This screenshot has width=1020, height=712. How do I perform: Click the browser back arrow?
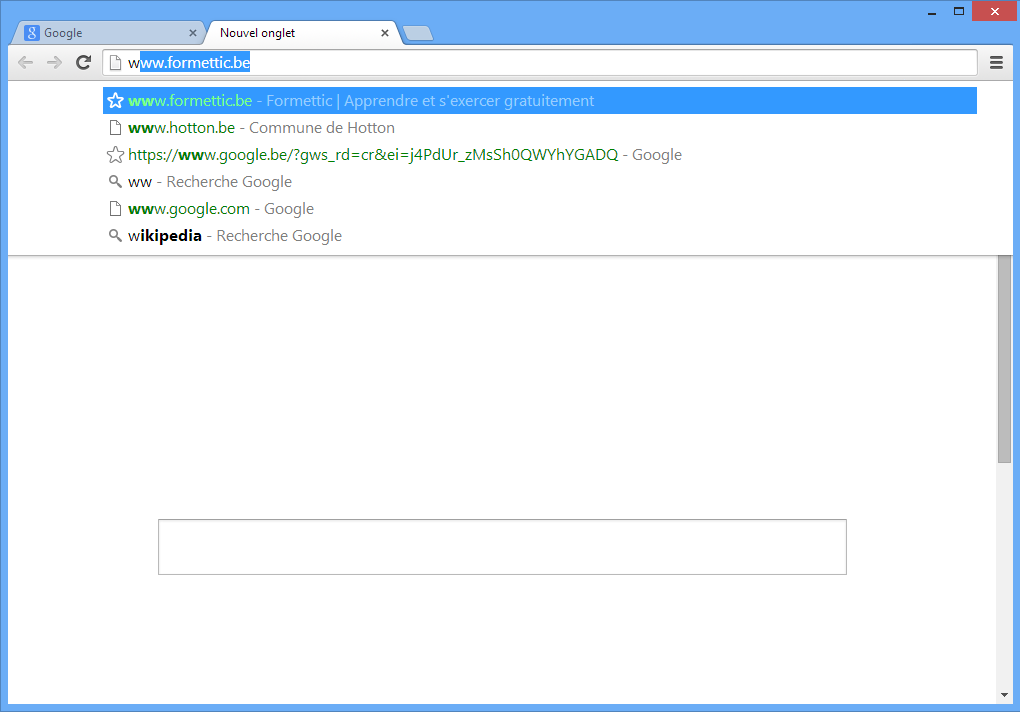pos(25,62)
